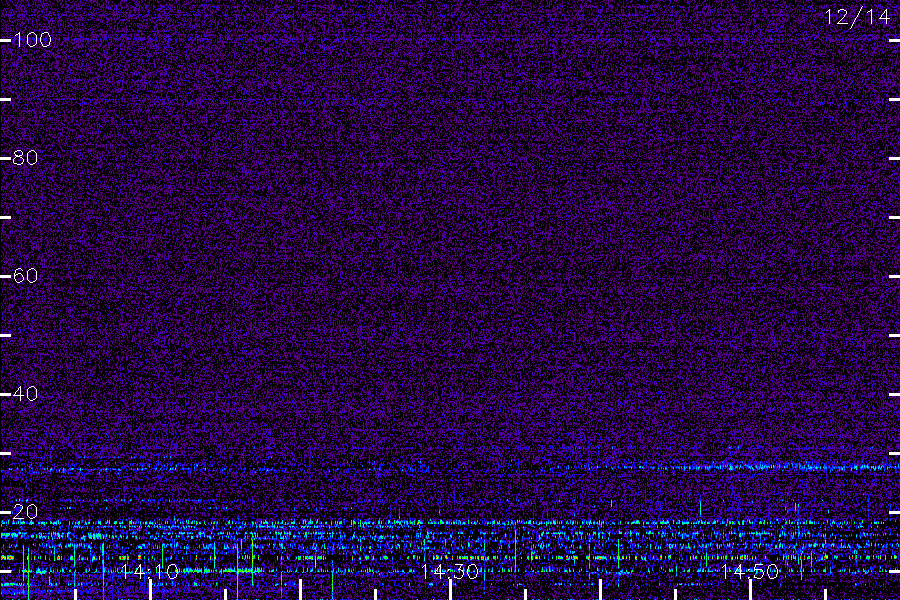900x600 pixels.
Task: Click the 20 frequency axis label
Action: [x=25, y=512]
